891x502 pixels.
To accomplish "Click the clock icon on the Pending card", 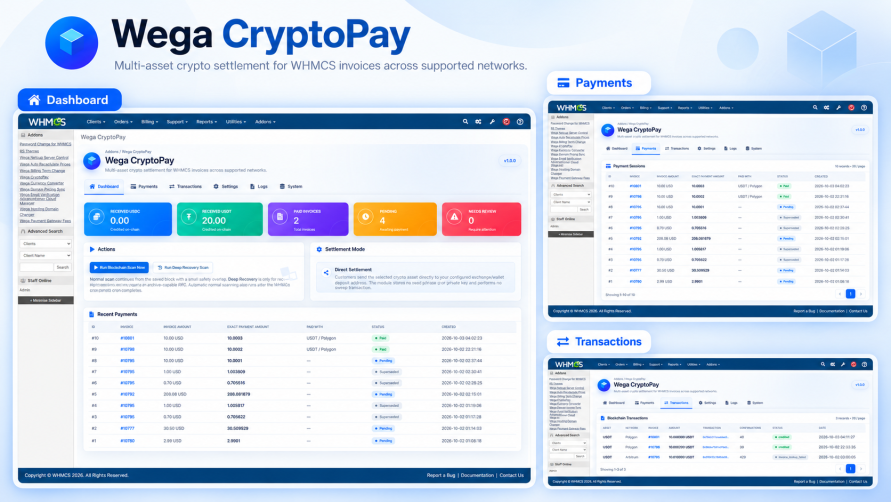I will [x=365, y=217].
